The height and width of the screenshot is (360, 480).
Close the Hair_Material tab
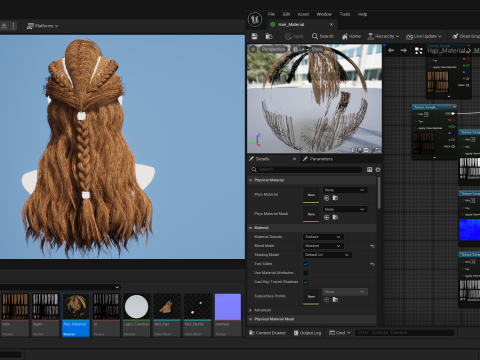tap(331, 25)
